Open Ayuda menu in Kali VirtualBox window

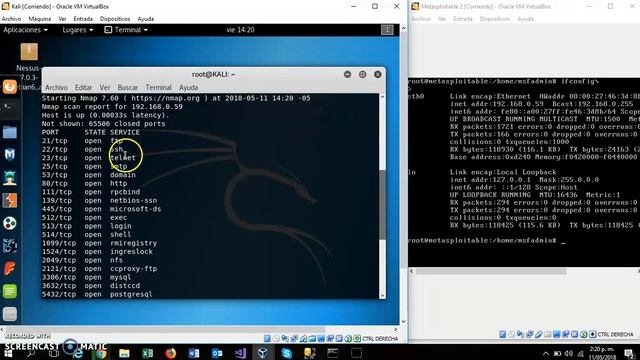145,19
